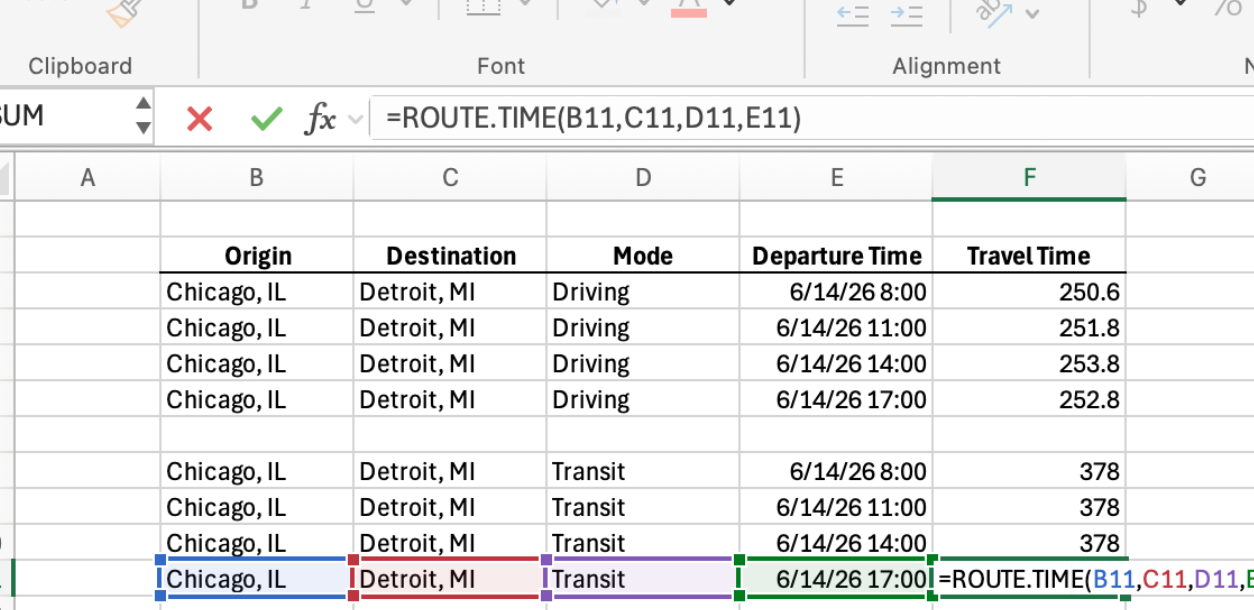The height and width of the screenshot is (610, 1254).
Task: Select Transit departure 6/14/26 11:00 cell
Action: pyautogui.click(x=836, y=507)
